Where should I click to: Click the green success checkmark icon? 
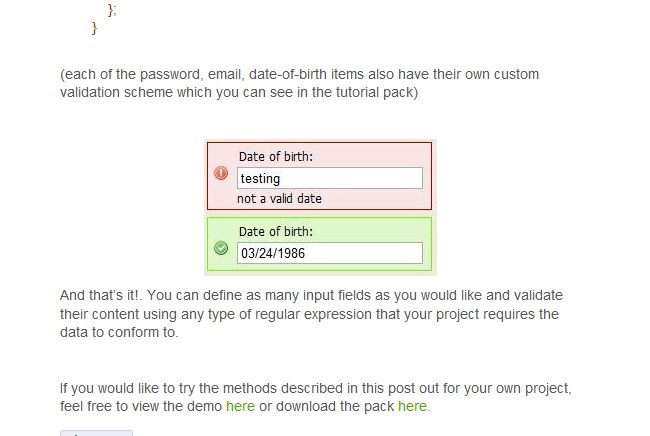click(x=221, y=248)
